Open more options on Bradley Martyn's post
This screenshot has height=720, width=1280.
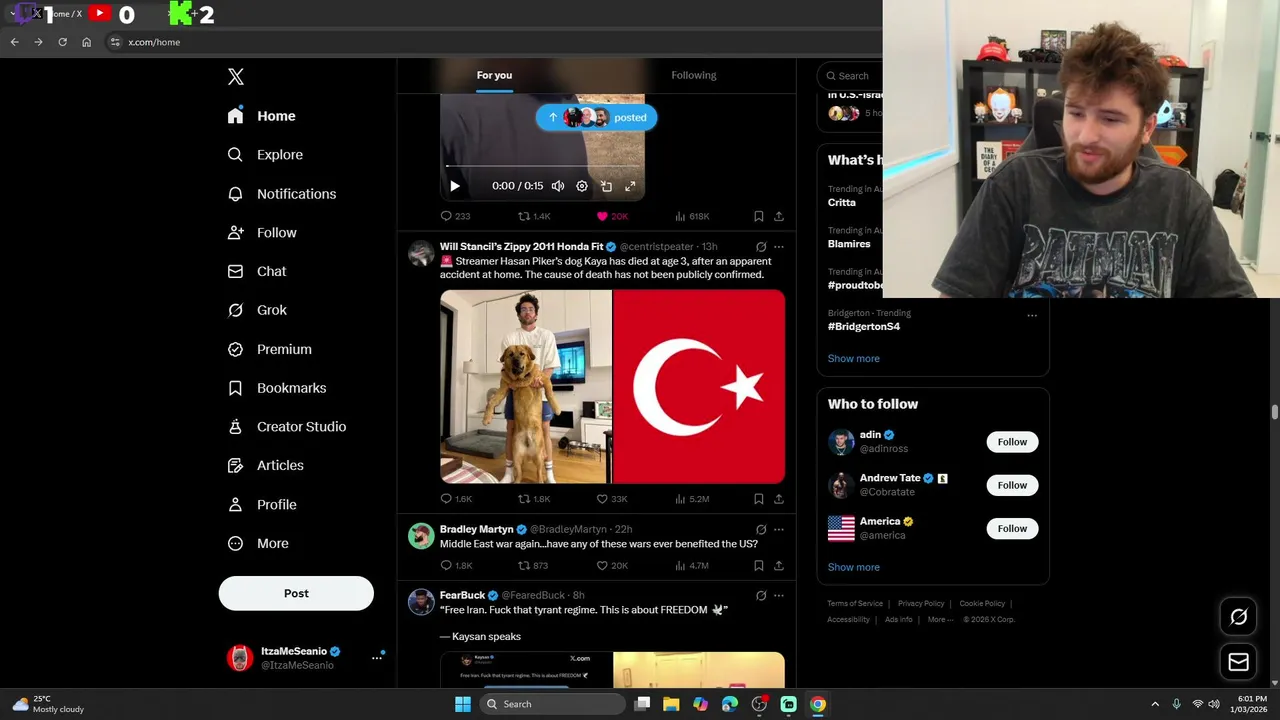coord(779,530)
